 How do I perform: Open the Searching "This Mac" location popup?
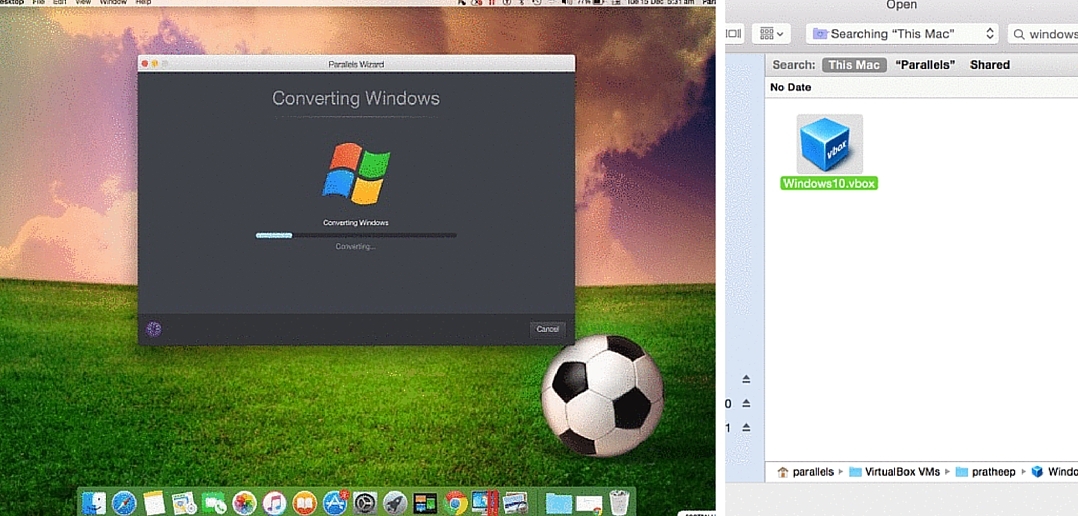[x=902, y=34]
